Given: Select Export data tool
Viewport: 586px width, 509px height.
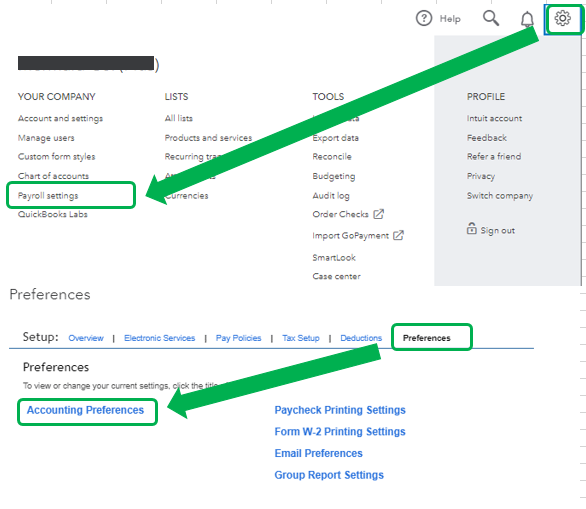Looking at the screenshot, I should [336, 138].
